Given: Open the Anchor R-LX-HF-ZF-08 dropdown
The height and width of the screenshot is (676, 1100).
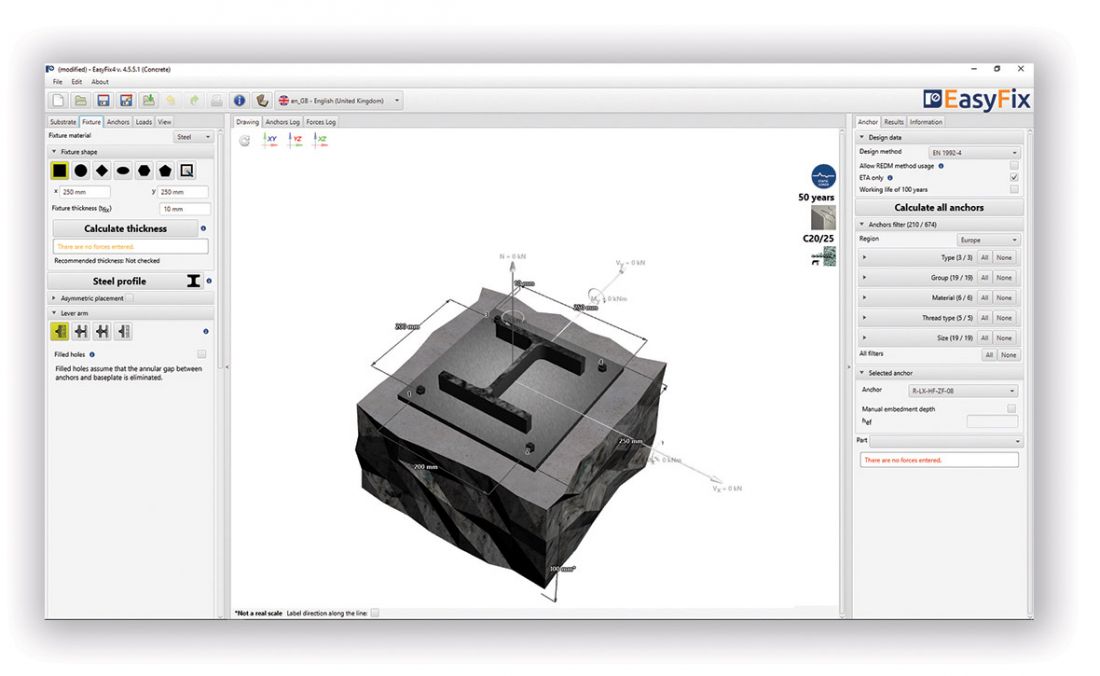Looking at the screenshot, I should coord(962,391).
